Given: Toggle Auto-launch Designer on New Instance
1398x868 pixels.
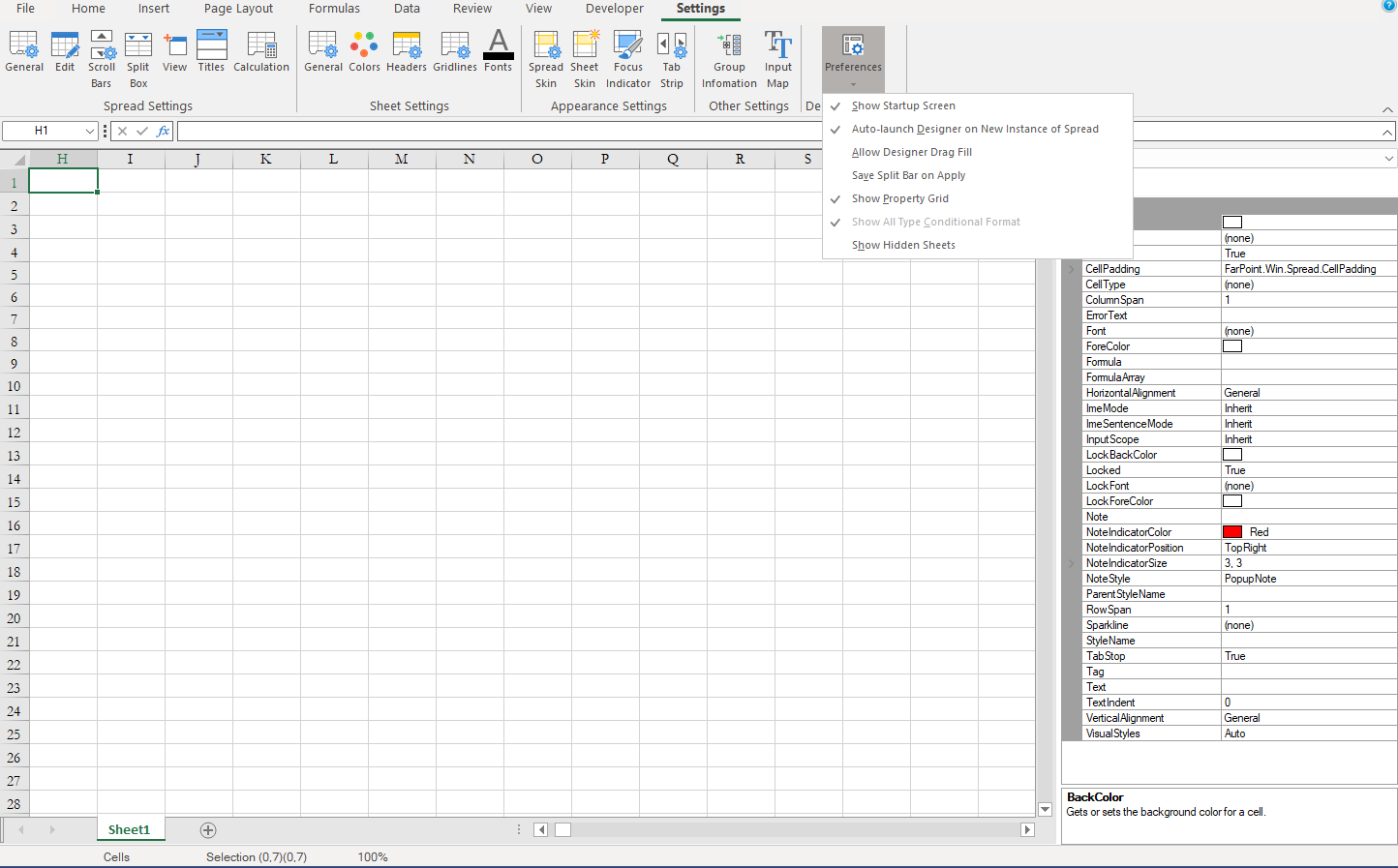Looking at the screenshot, I should [x=978, y=129].
